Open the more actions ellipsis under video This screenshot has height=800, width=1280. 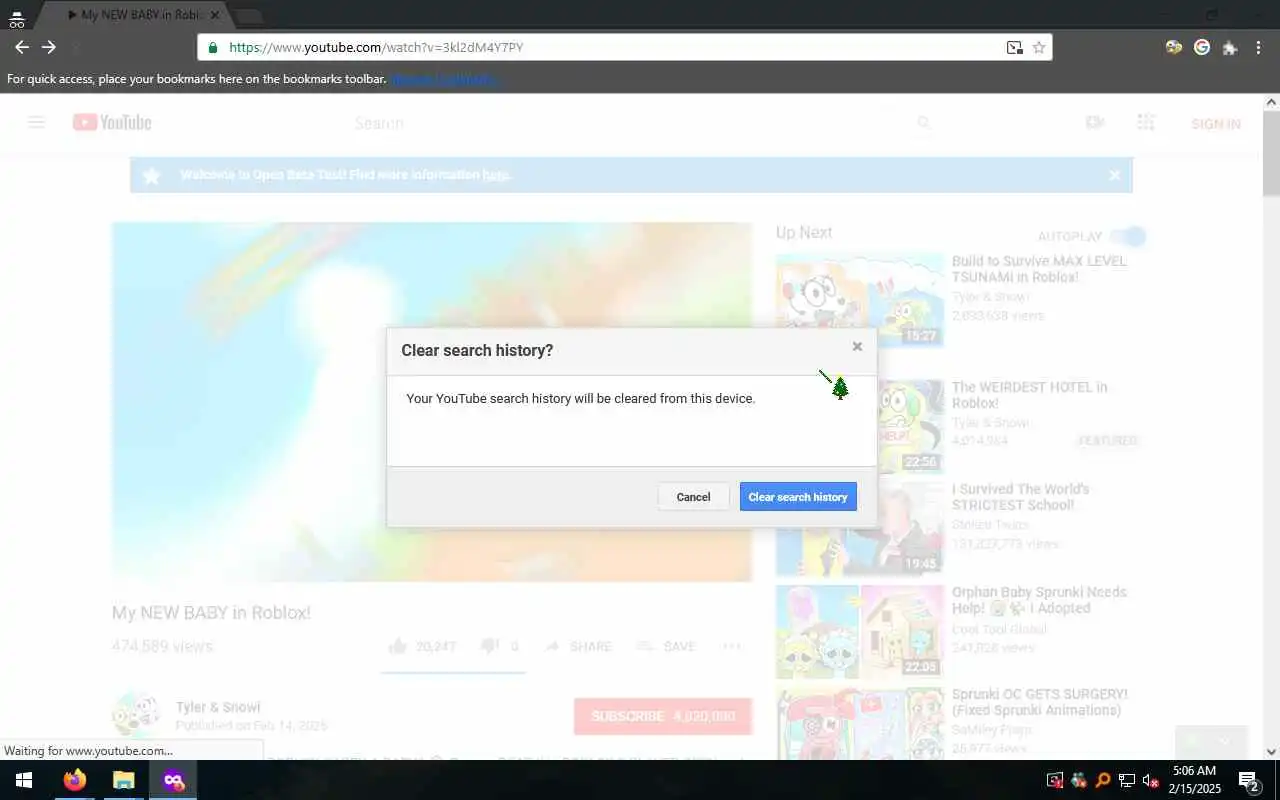[732, 647]
